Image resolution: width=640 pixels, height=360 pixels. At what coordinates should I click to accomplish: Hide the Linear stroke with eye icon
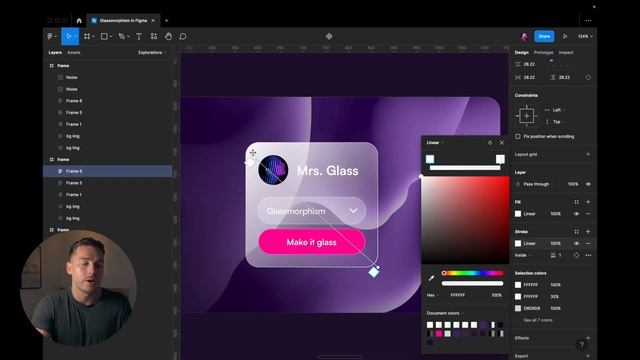click(x=576, y=243)
